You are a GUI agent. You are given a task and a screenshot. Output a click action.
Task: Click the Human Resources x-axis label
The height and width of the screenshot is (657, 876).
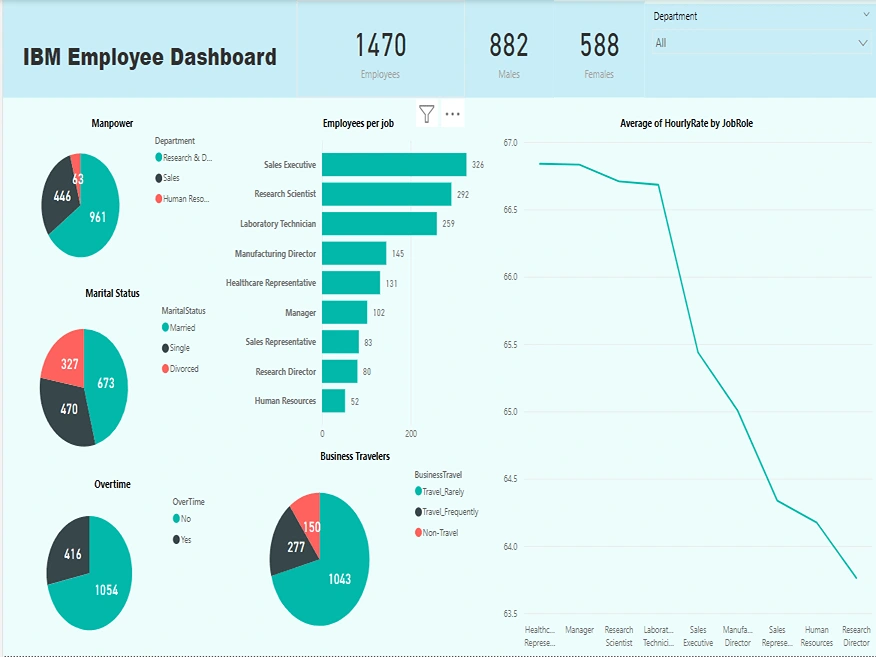click(x=817, y=636)
